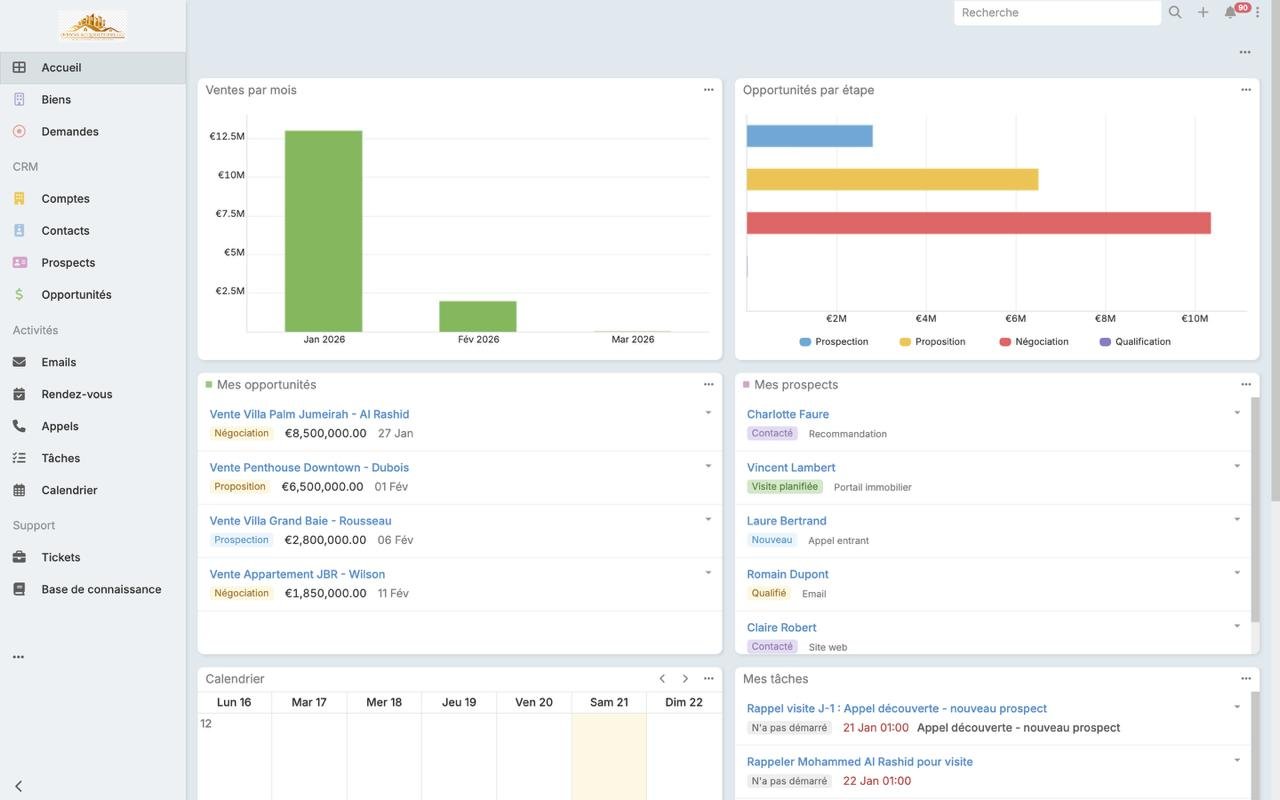Select the Appels phone icon in sidebar

point(20,425)
